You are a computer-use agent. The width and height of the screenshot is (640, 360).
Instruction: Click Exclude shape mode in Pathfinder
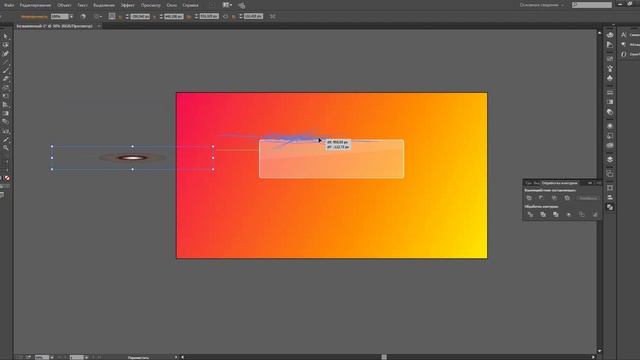[567, 198]
